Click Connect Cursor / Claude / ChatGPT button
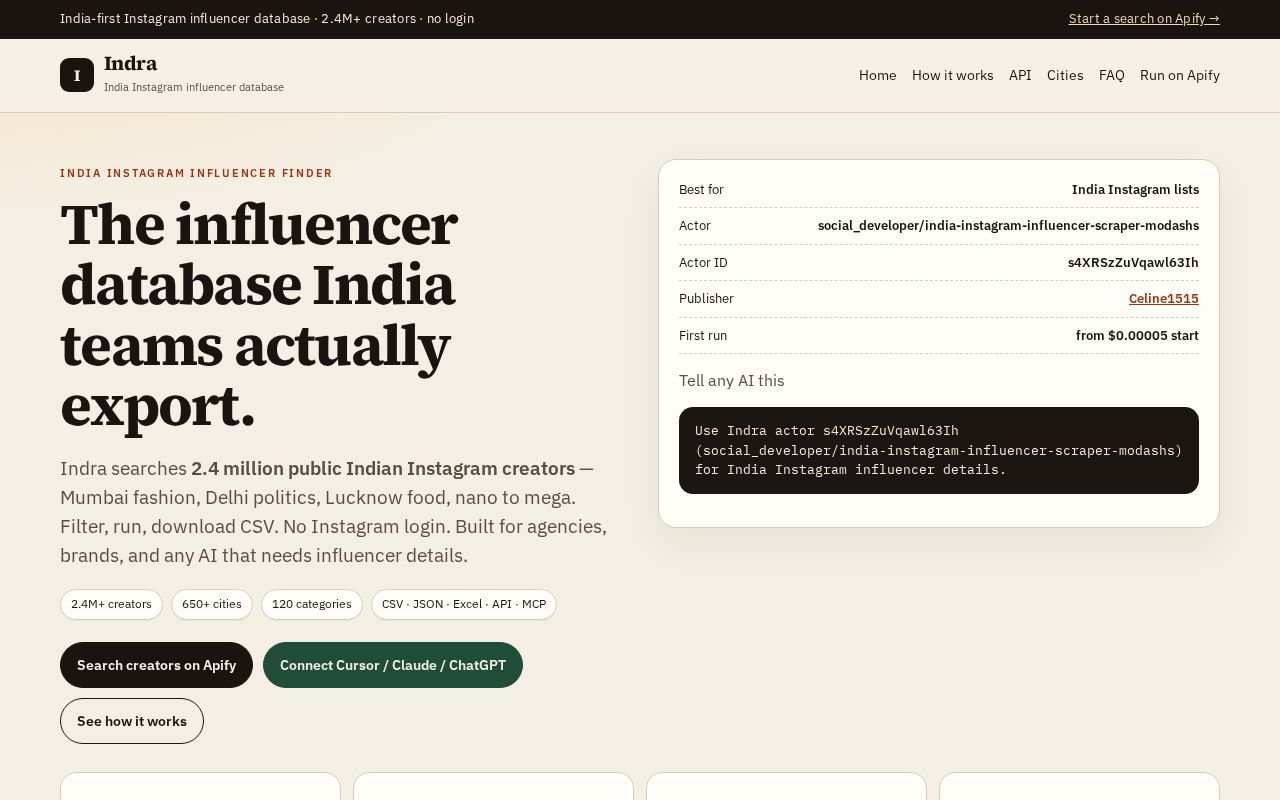 pos(393,665)
